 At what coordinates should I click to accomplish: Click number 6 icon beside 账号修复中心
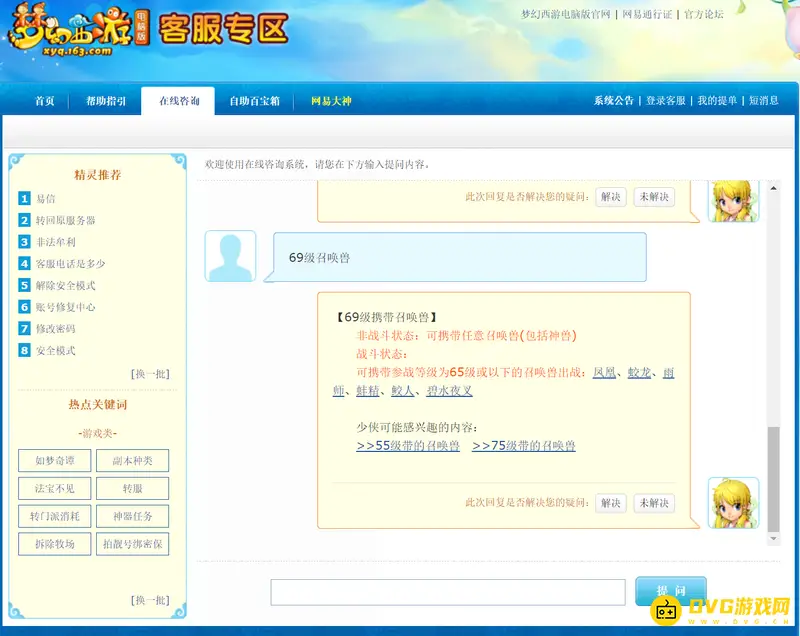tap(24, 307)
